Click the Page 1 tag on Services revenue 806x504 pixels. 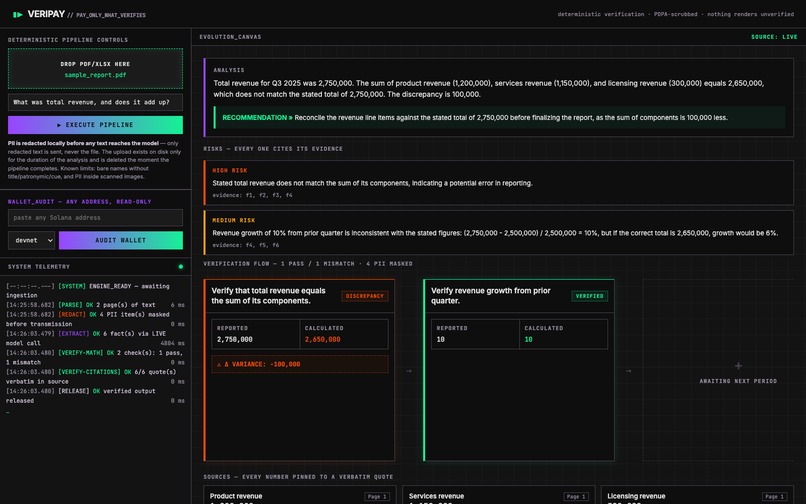(x=576, y=496)
